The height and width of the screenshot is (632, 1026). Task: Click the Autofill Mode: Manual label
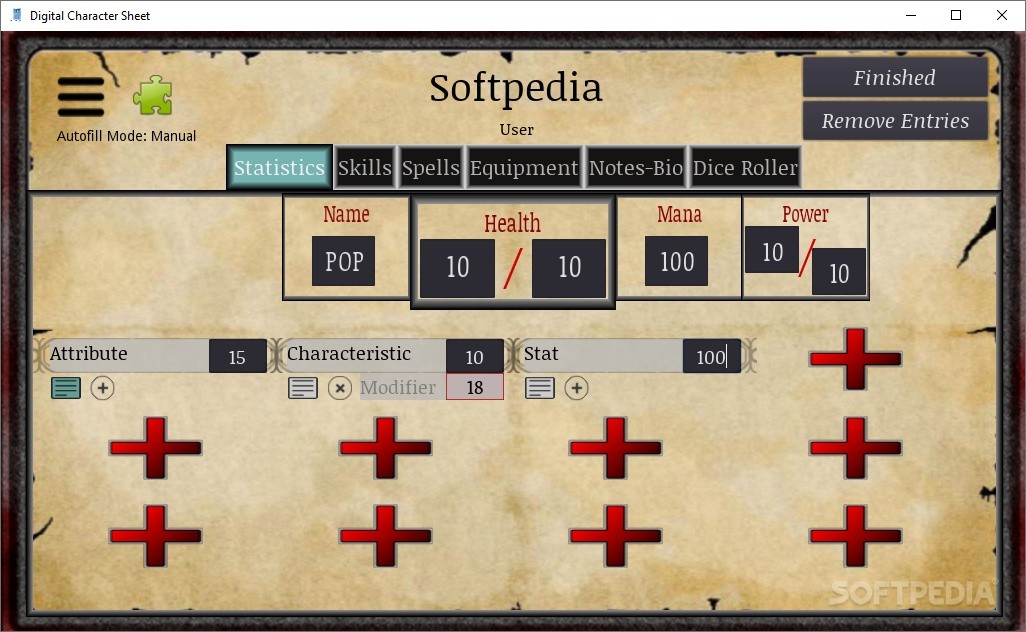(126, 136)
